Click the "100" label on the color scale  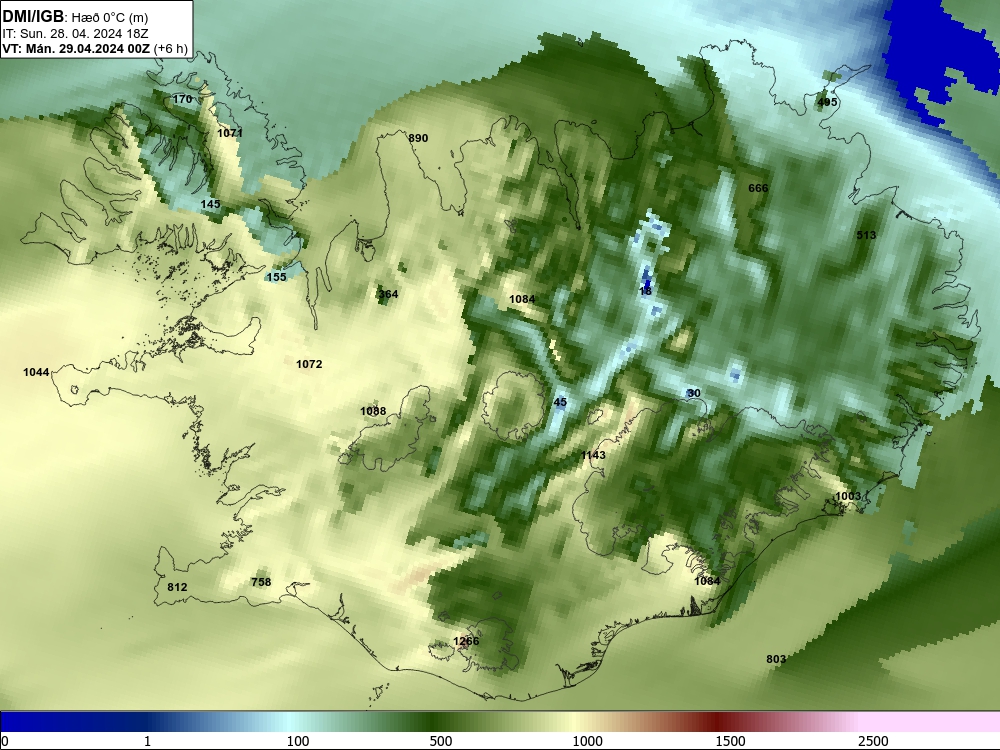298,740
